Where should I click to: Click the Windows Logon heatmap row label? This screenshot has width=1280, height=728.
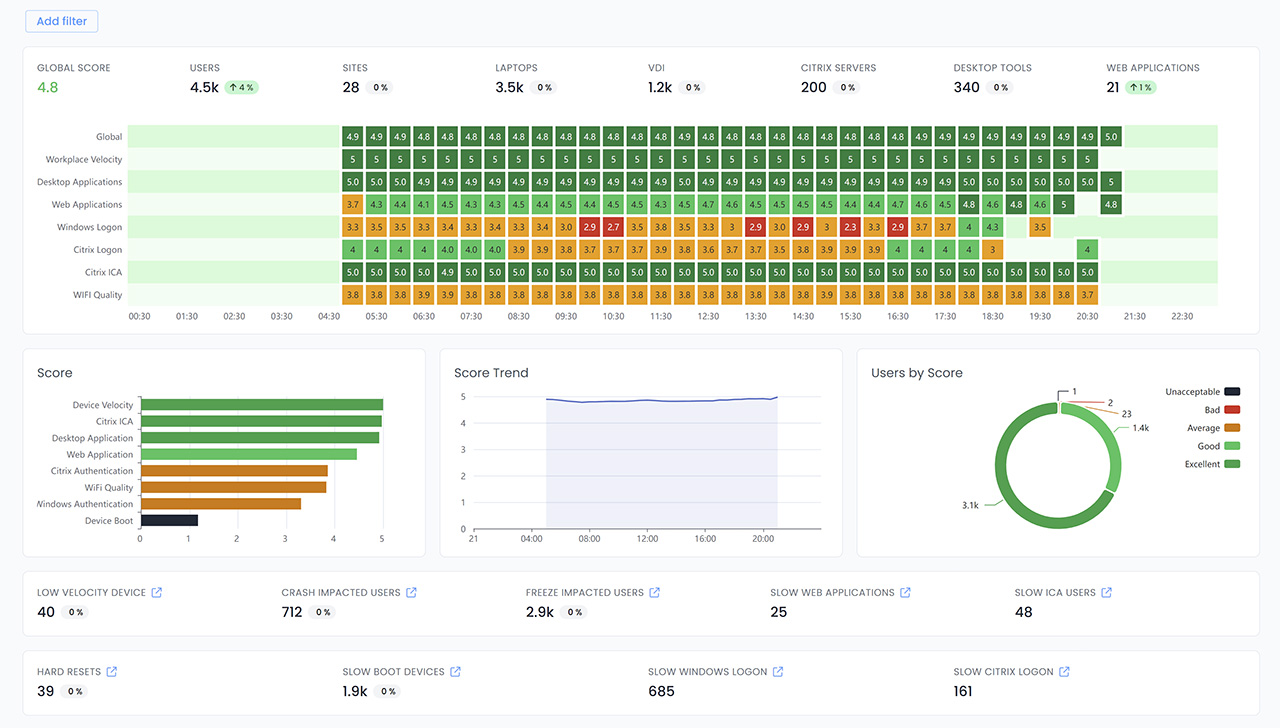coord(89,228)
